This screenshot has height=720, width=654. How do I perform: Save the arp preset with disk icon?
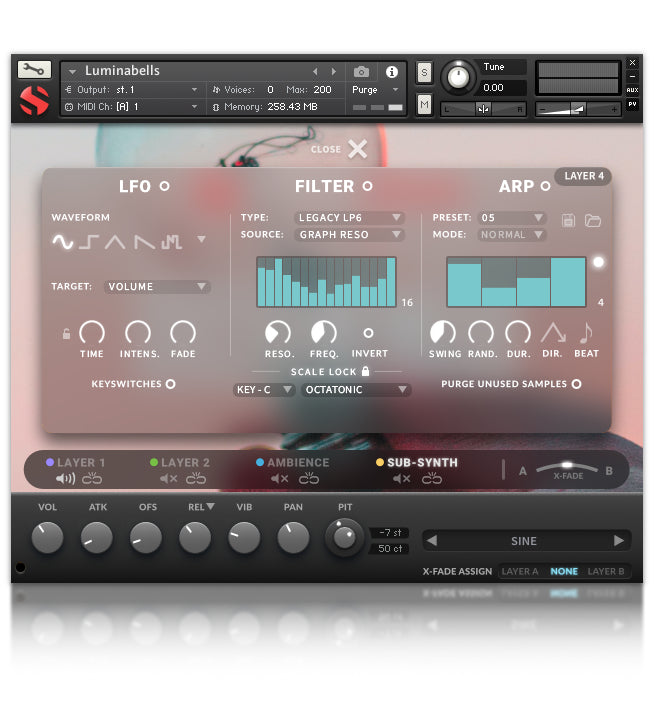(569, 220)
